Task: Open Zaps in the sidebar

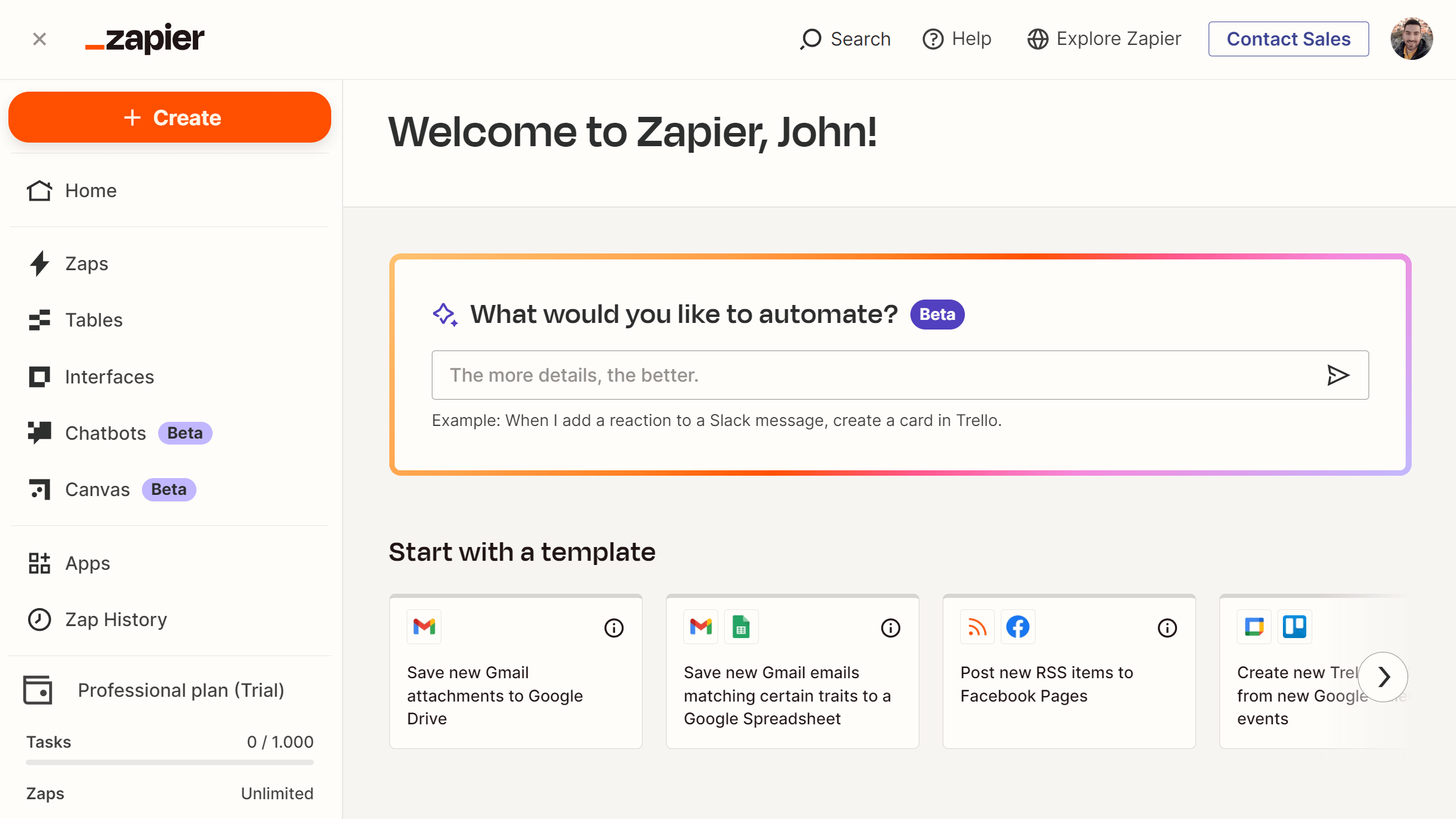Action: (x=170, y=264)
